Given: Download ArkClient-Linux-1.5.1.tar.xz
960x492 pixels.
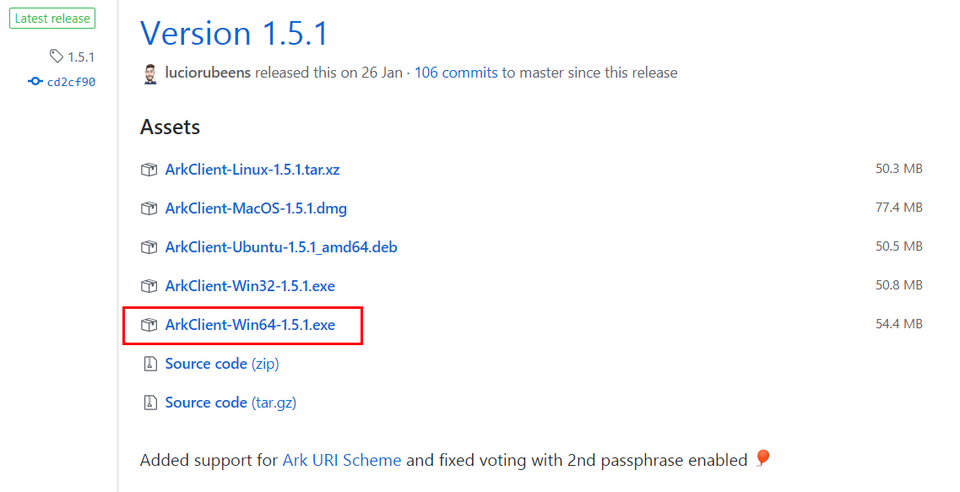Looking at the screenshot, I should point(252,170).
